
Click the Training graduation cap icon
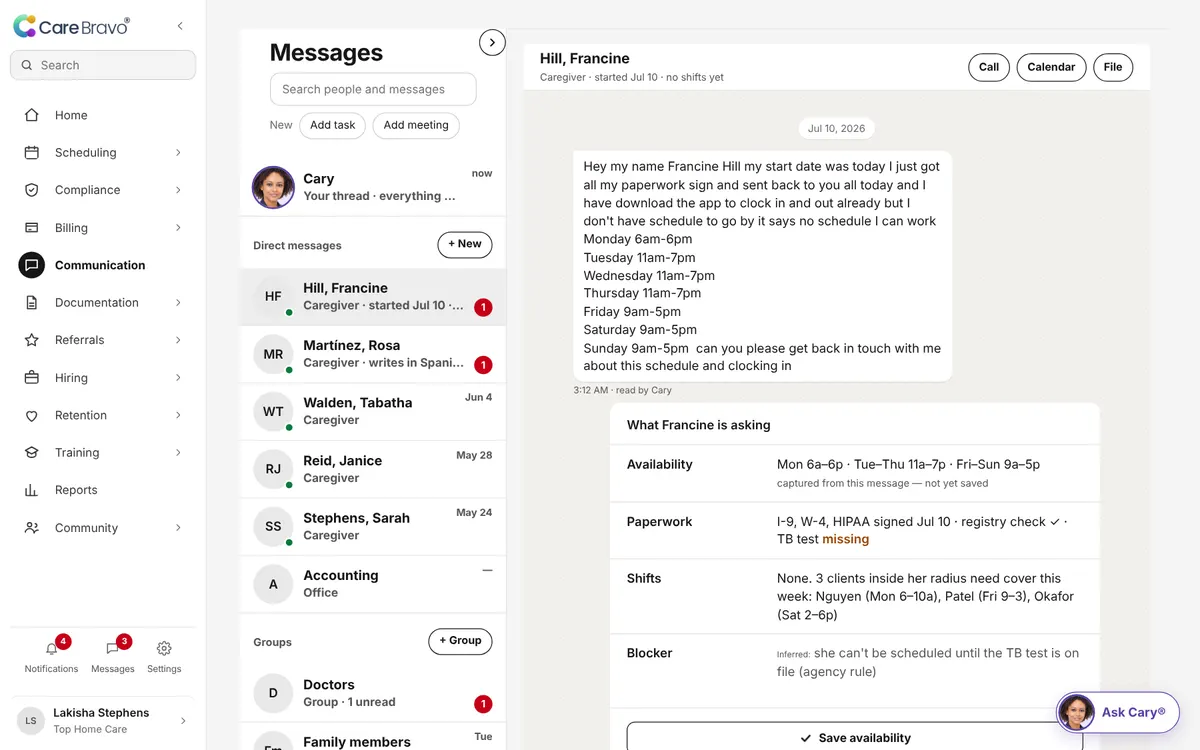32,453
